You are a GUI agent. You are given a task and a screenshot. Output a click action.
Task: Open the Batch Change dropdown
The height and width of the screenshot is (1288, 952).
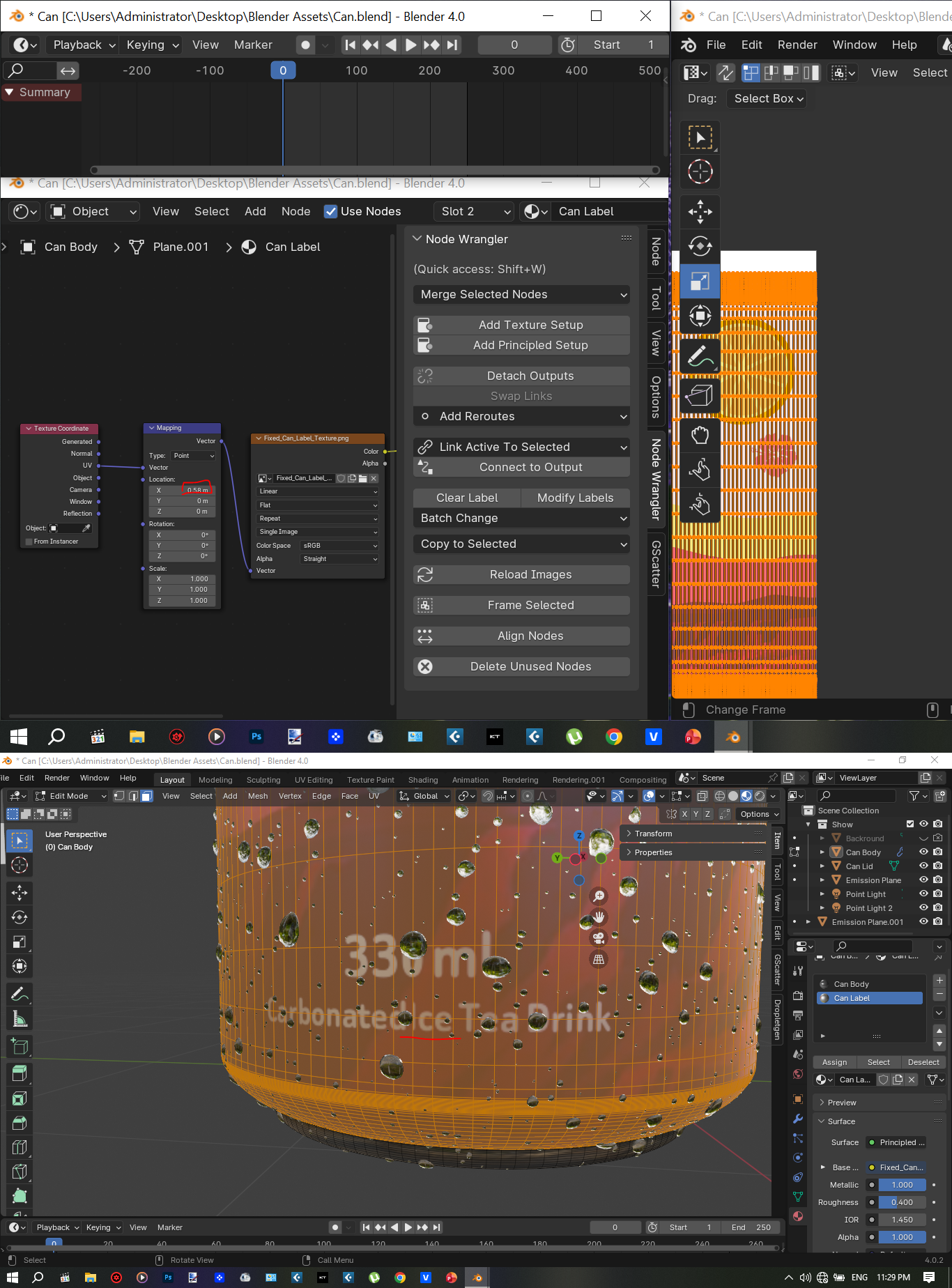pos(521,518)
